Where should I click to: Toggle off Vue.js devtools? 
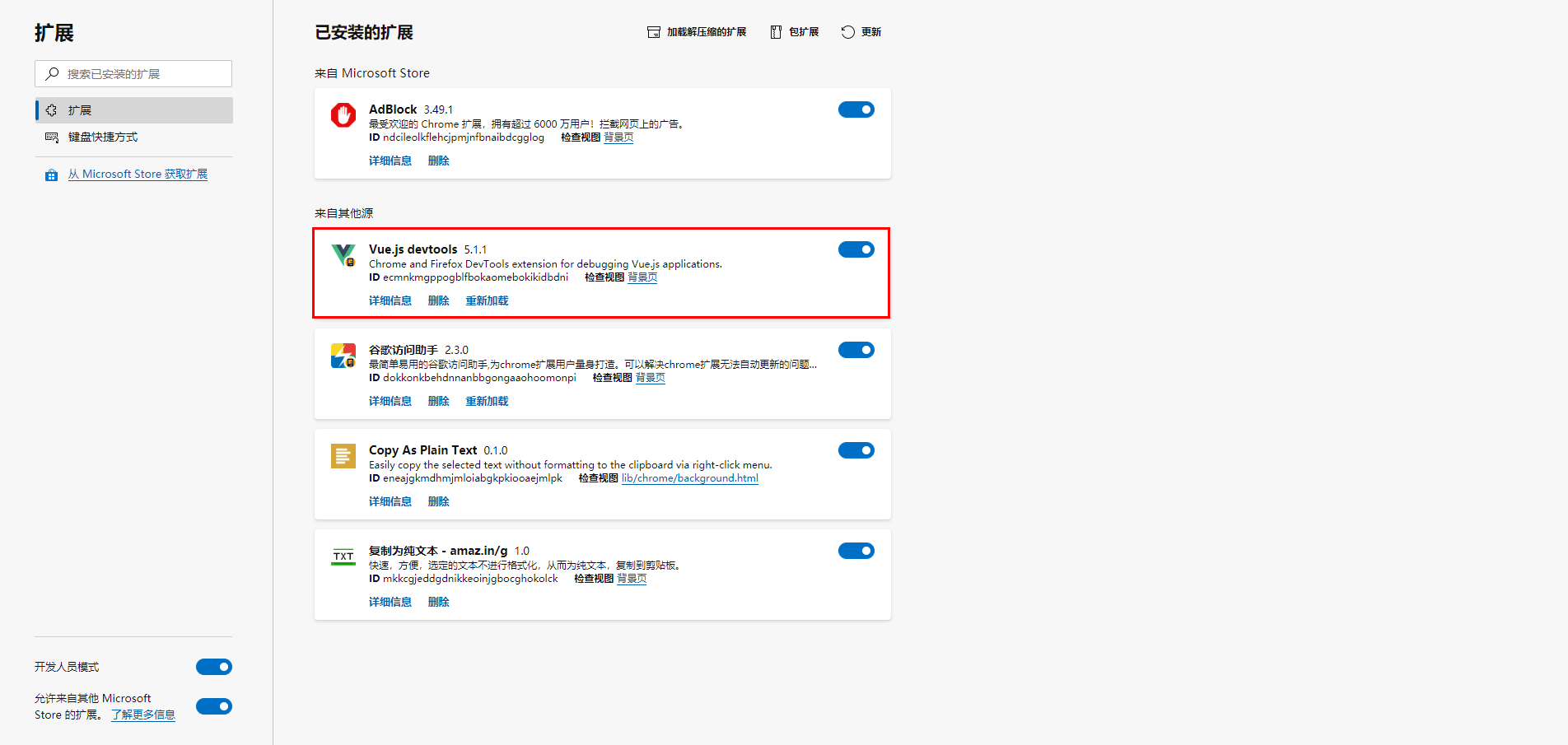point(856,249)
